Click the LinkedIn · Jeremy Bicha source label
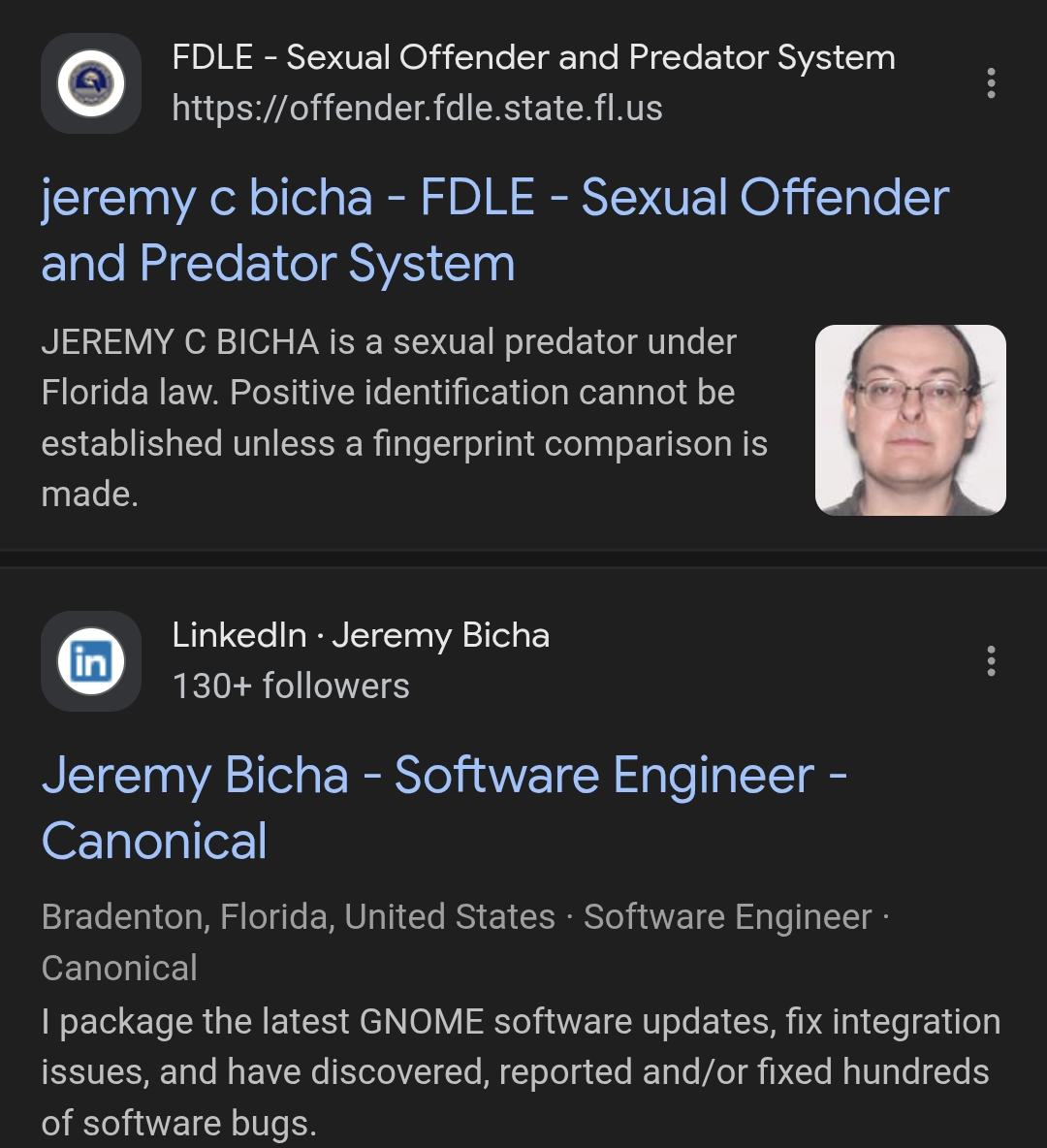The image size is (1047, 1148). 361,635
